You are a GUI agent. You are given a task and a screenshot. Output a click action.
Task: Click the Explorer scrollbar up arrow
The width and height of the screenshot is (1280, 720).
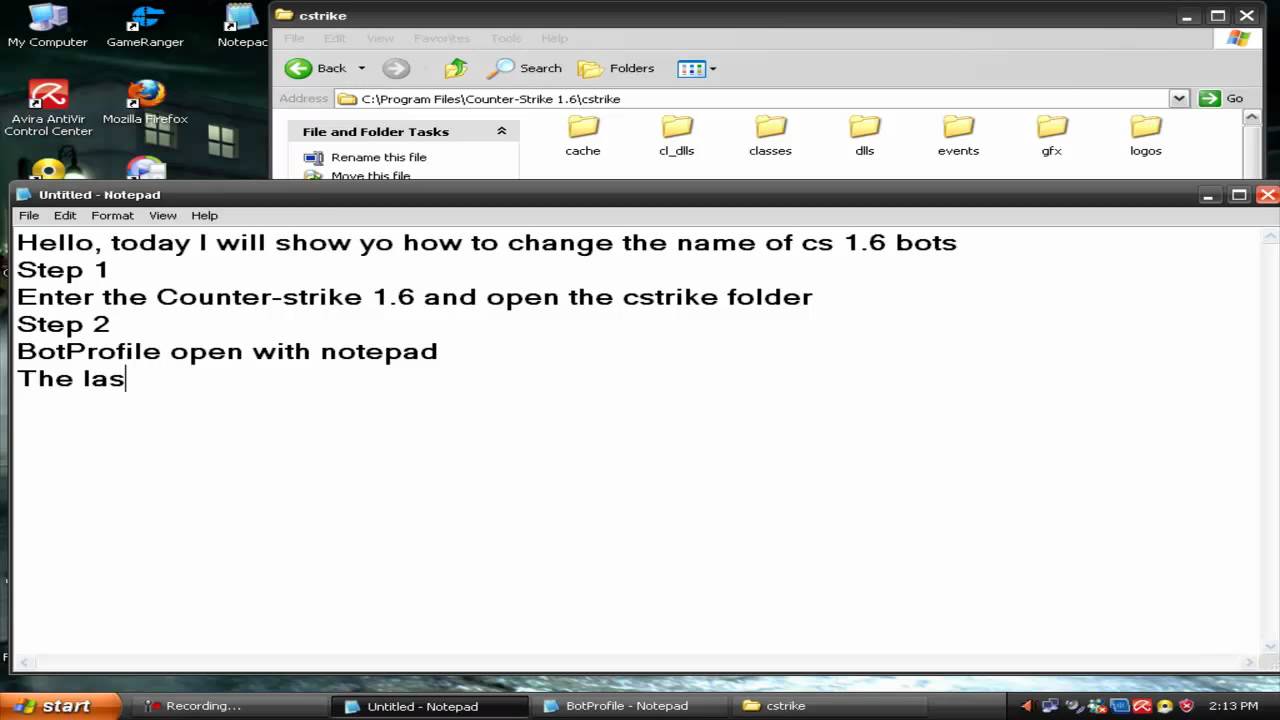click(1251, 117)
